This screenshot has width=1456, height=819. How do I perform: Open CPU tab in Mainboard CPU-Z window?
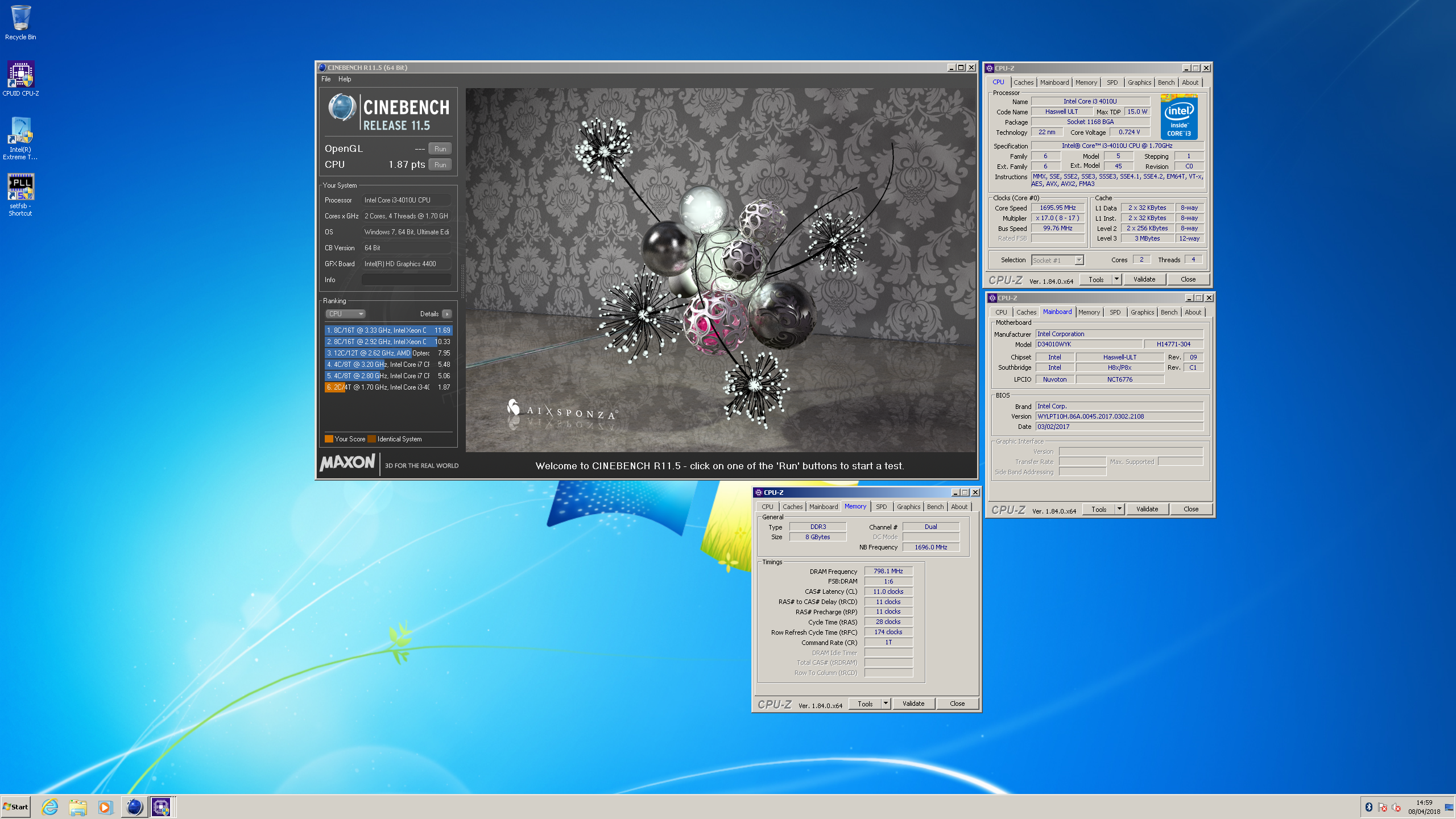1001,312
